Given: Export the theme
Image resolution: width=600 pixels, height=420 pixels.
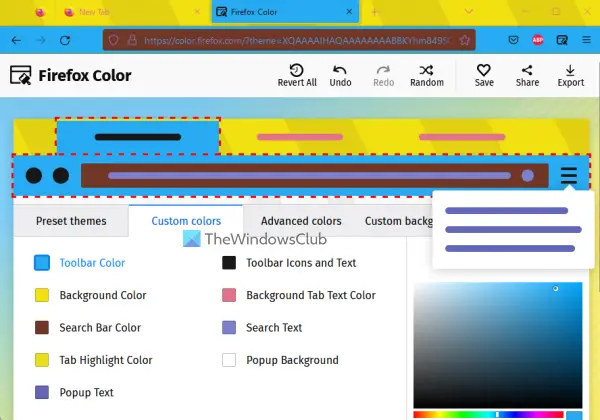Looking at the screenshot, I should click(571, 75).
